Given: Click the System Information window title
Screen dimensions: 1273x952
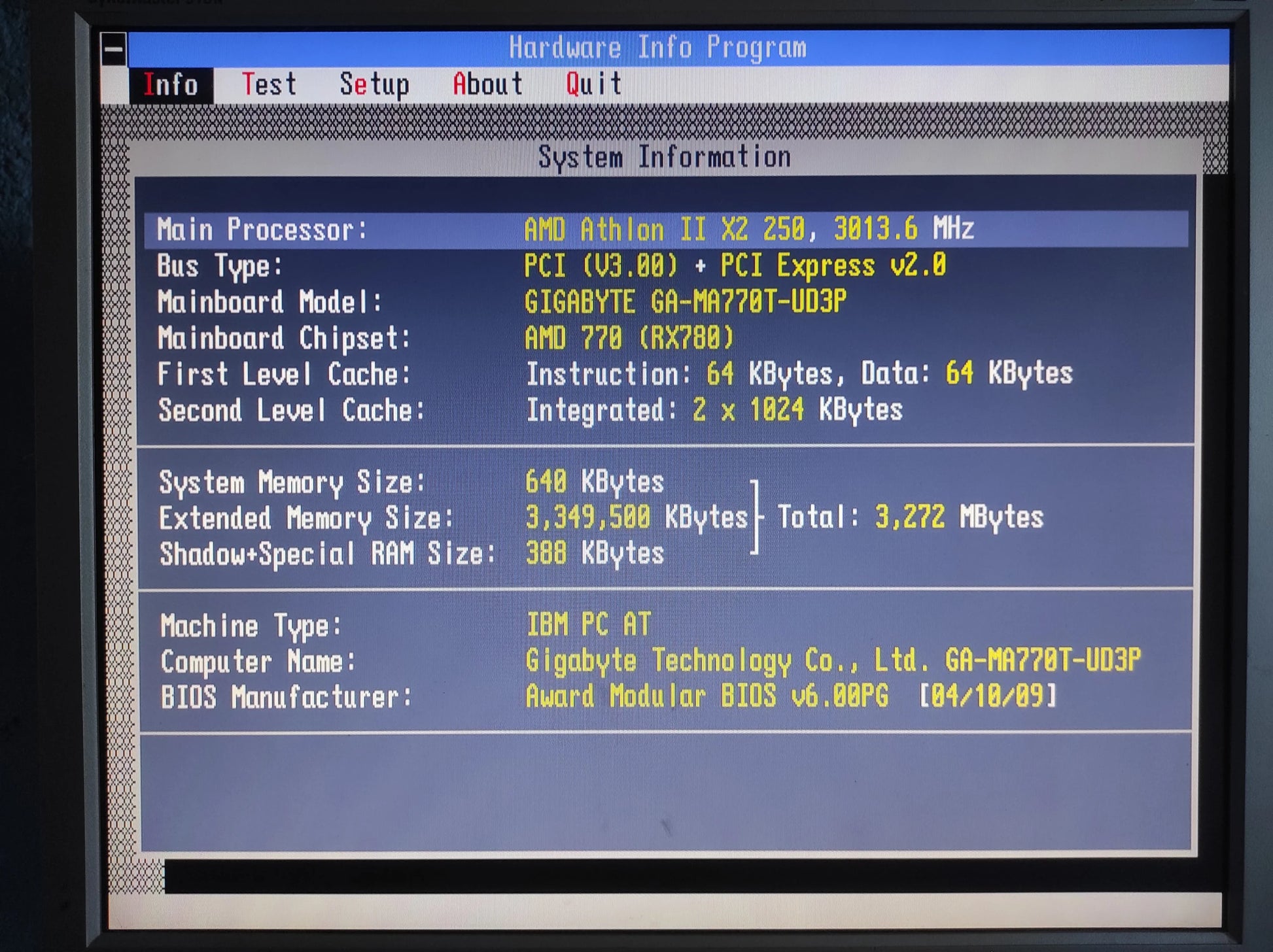Looking at the screenshot, I should 665,157.
